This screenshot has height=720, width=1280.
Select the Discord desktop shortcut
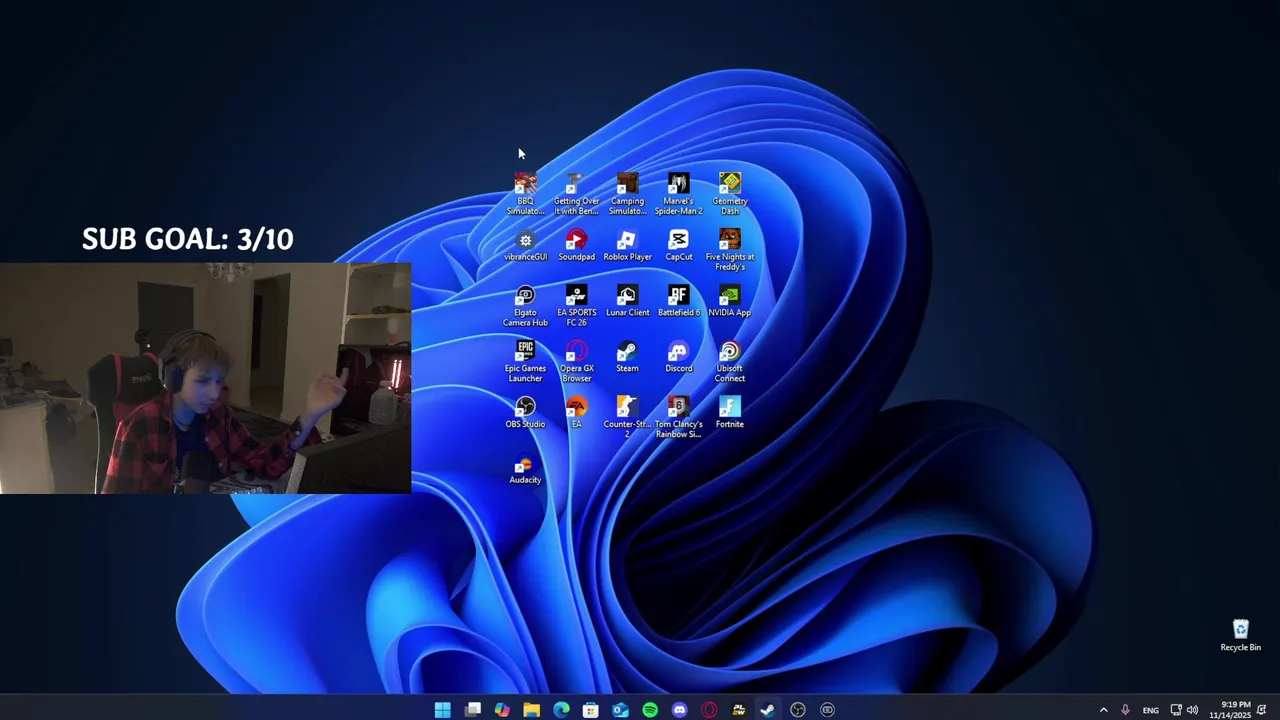click(x=678, y=357)
